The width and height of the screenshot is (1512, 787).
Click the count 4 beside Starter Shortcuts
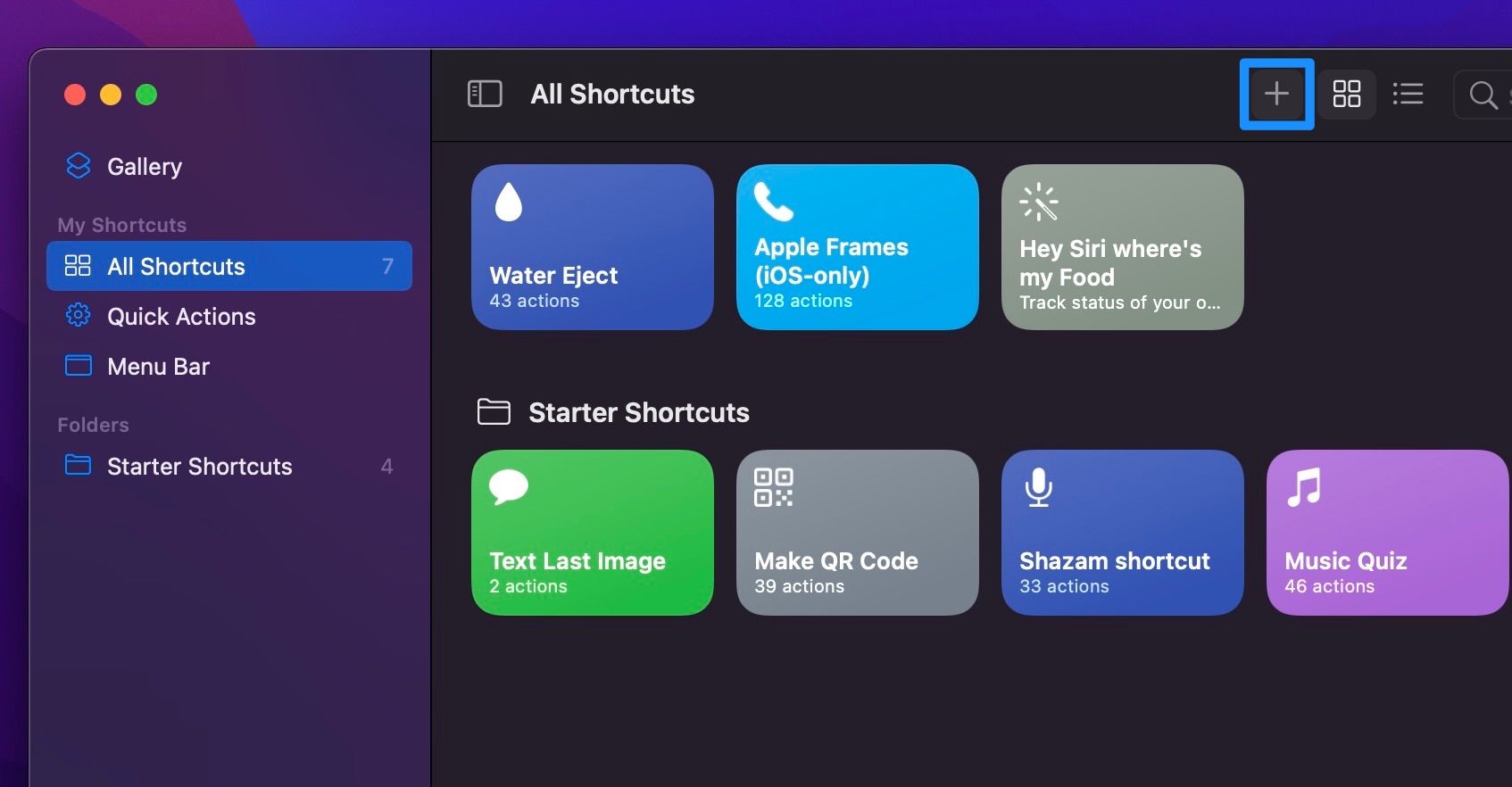tap(386, 466)
